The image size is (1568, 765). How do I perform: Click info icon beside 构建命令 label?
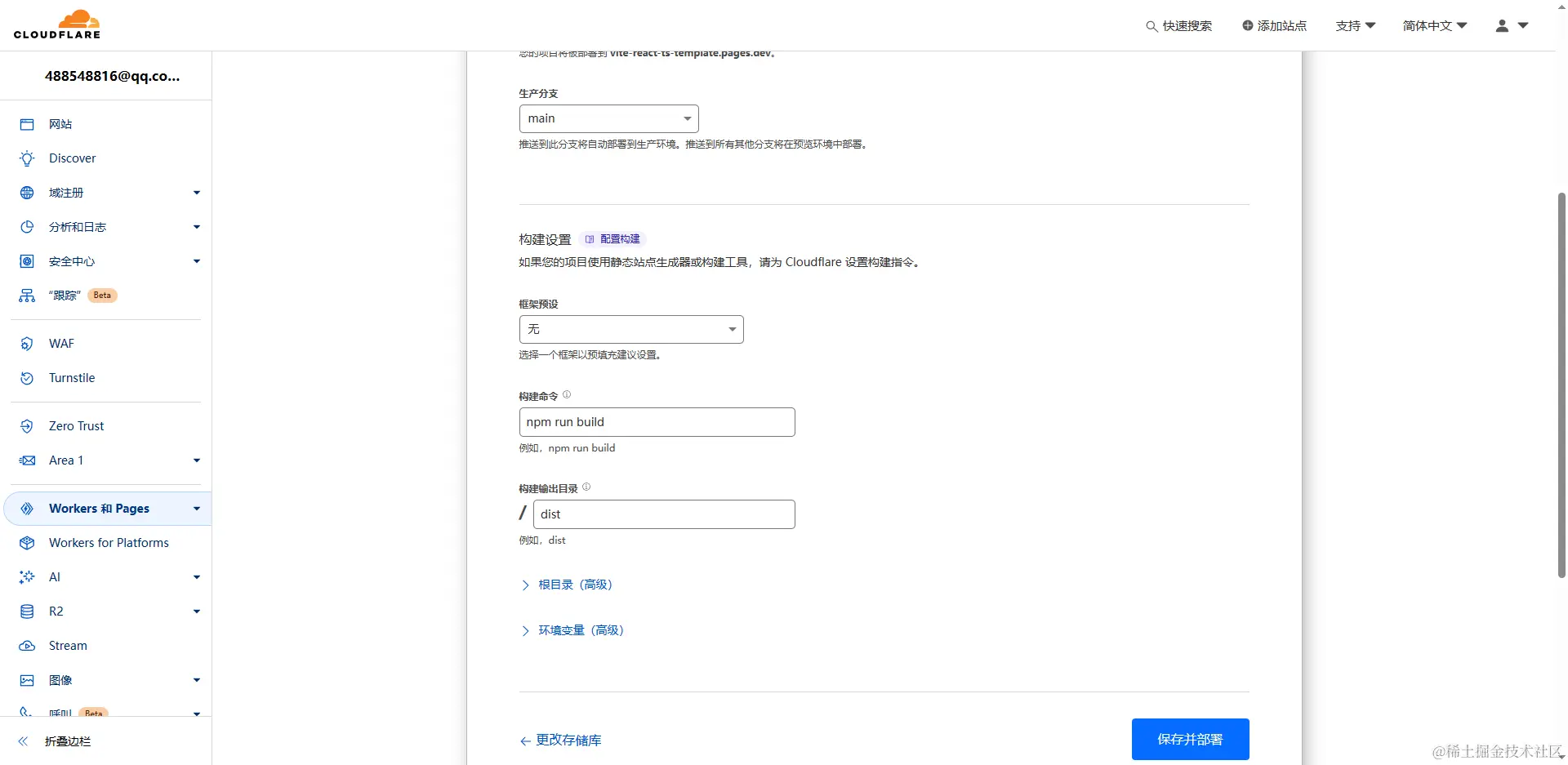[567, 394]
